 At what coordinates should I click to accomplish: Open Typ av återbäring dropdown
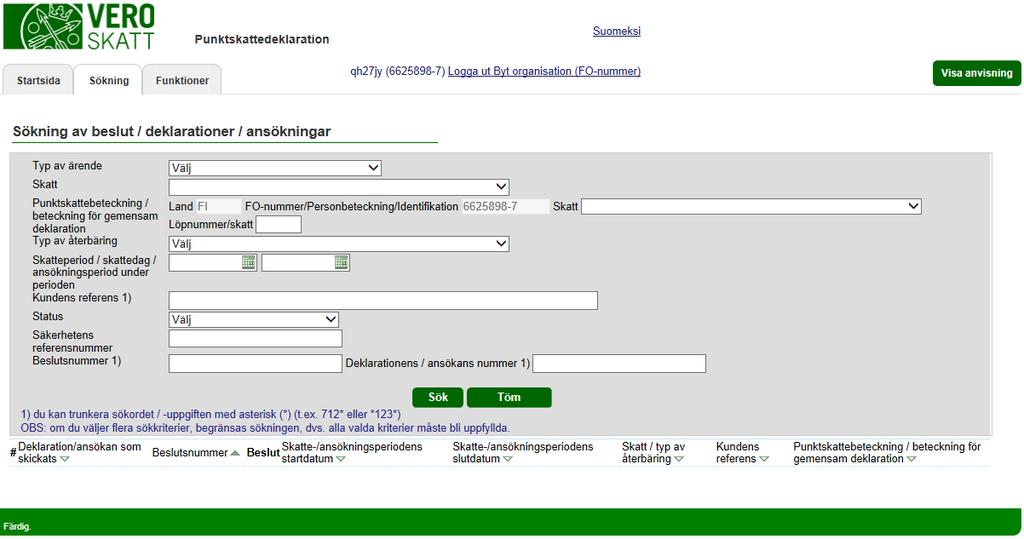point(339,244)
